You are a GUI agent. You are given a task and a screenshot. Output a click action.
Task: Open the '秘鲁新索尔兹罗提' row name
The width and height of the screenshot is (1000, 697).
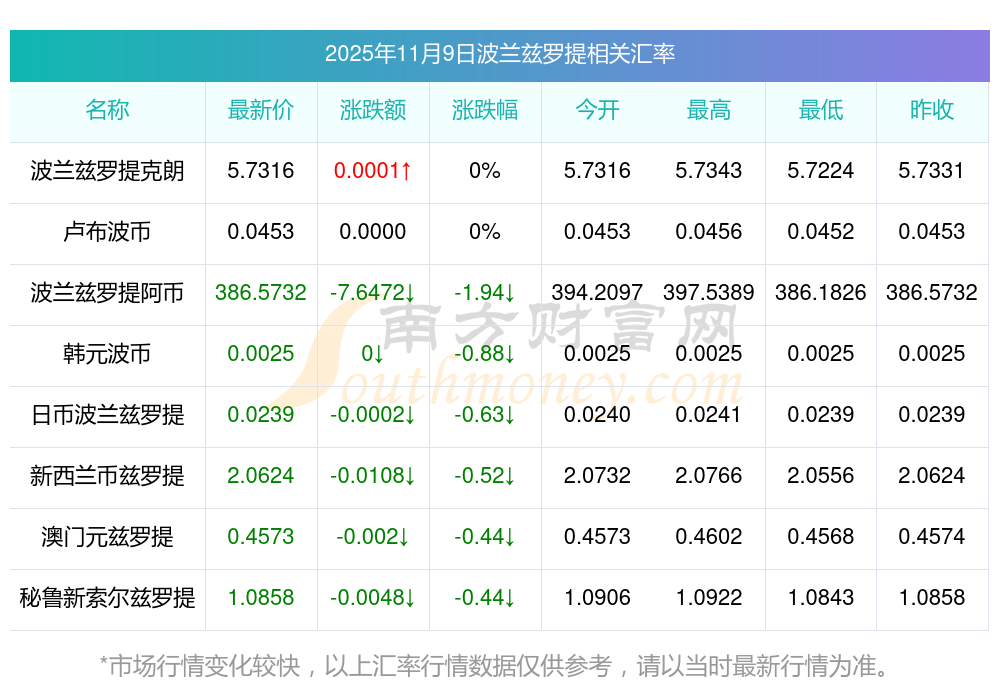tap(107, 598)
